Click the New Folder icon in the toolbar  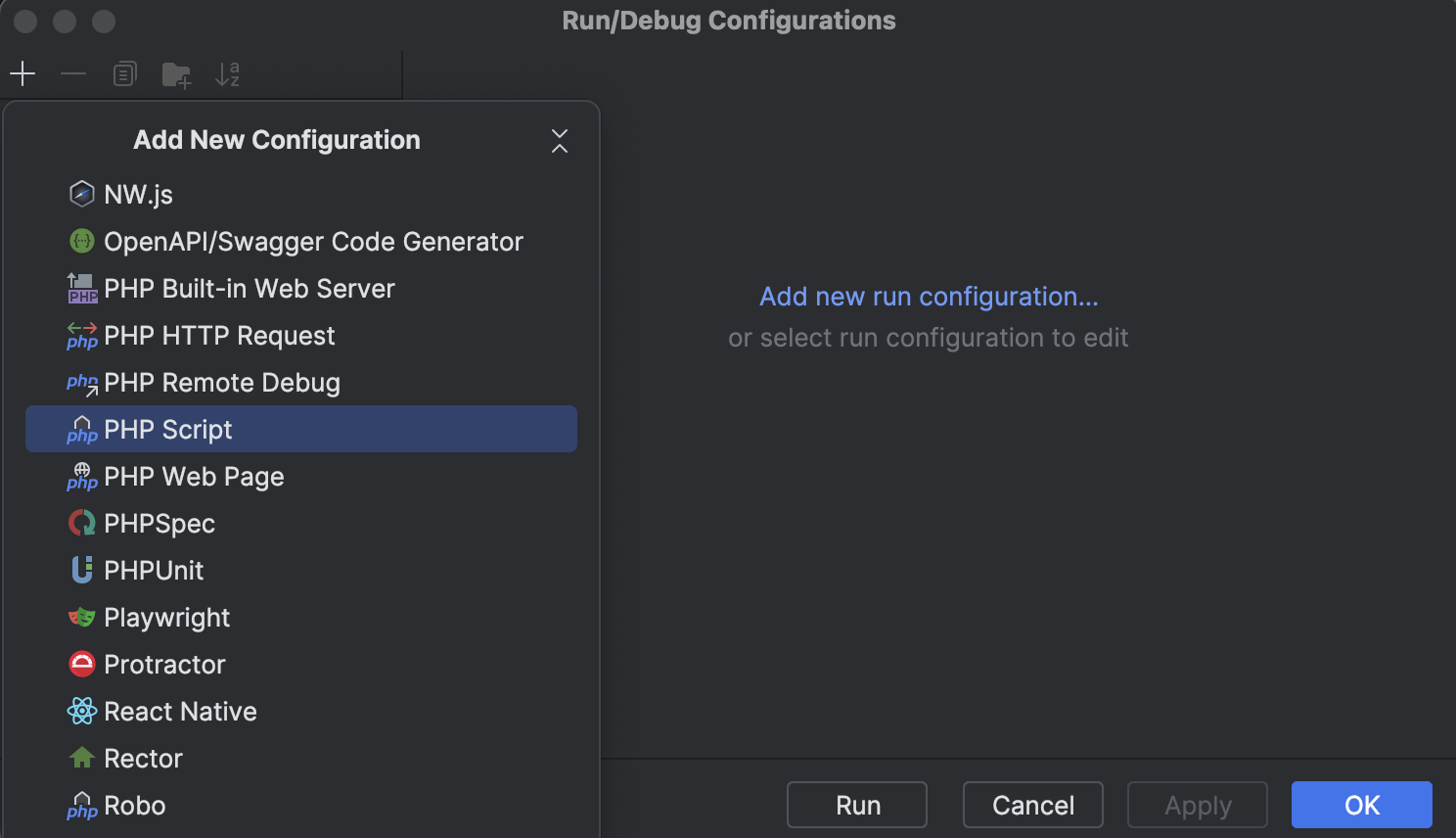tap(175, 73)
